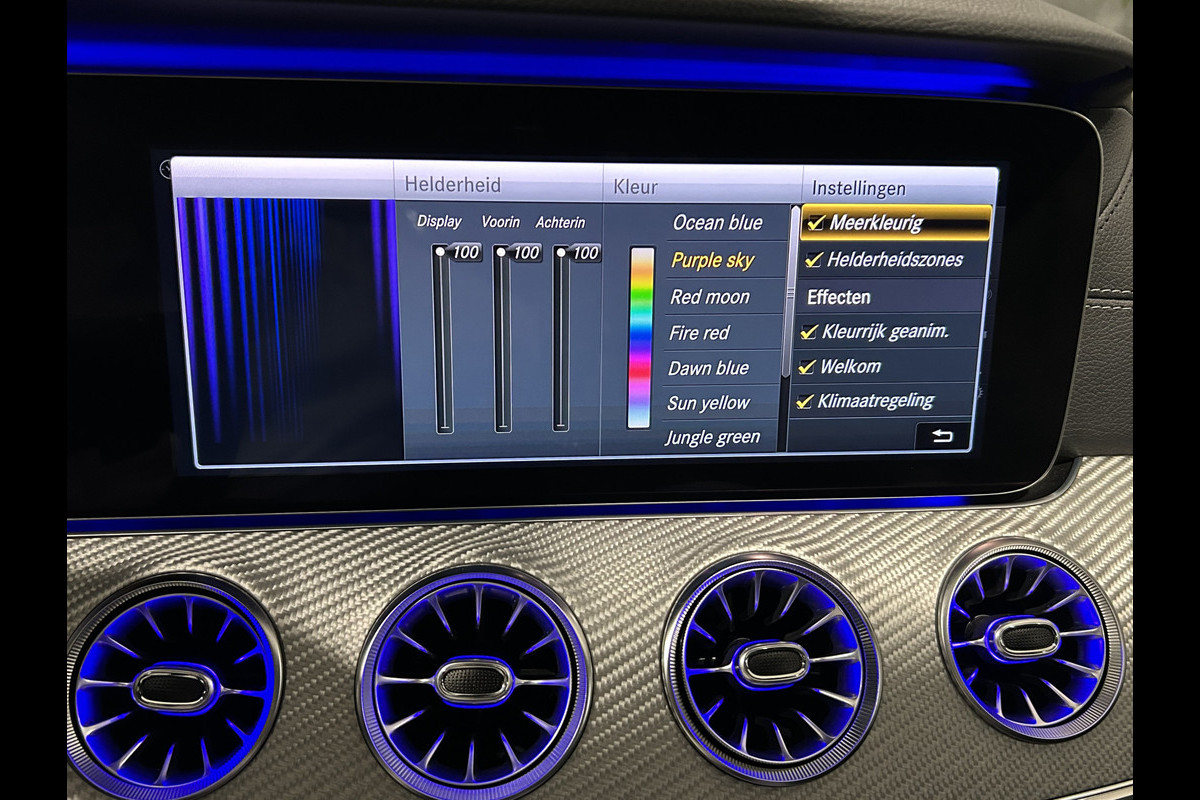Select the Ocean blue color preset
This screenshot has height=800, width=1200.
click(x=717, y=223)
